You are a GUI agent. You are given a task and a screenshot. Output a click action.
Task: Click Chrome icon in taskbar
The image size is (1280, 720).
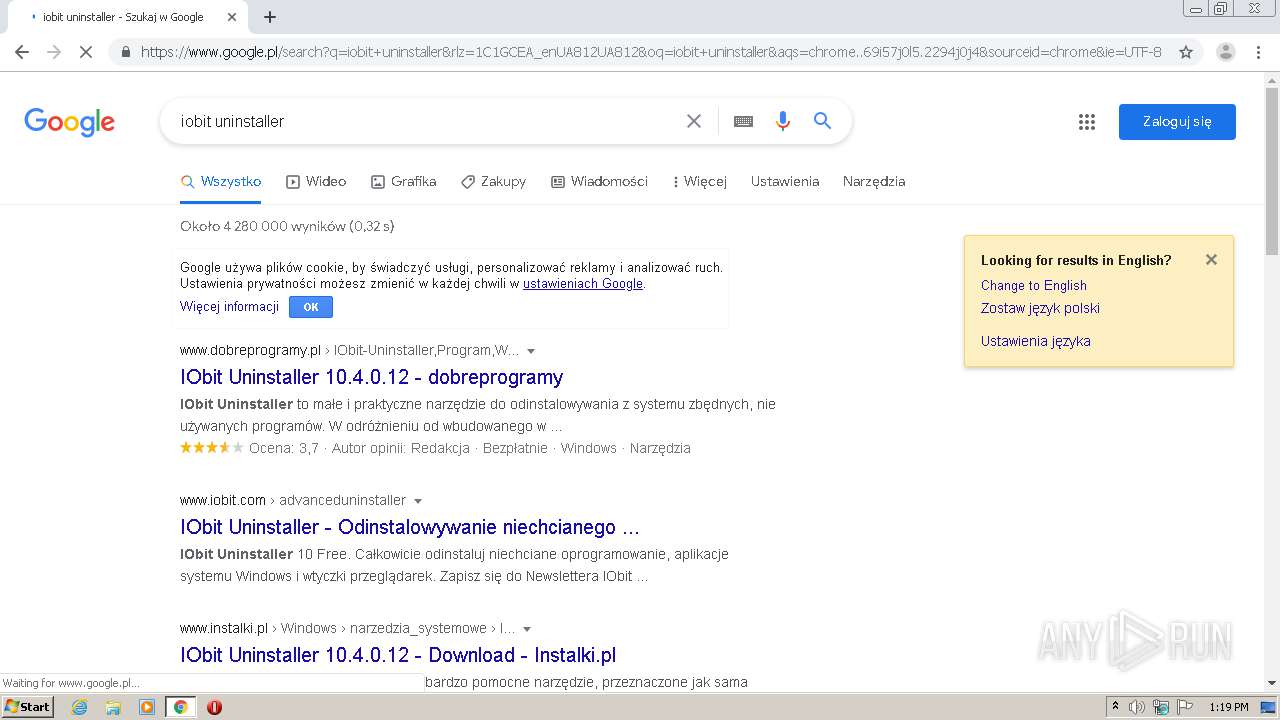pyautogui.click(x=180, y=707)
